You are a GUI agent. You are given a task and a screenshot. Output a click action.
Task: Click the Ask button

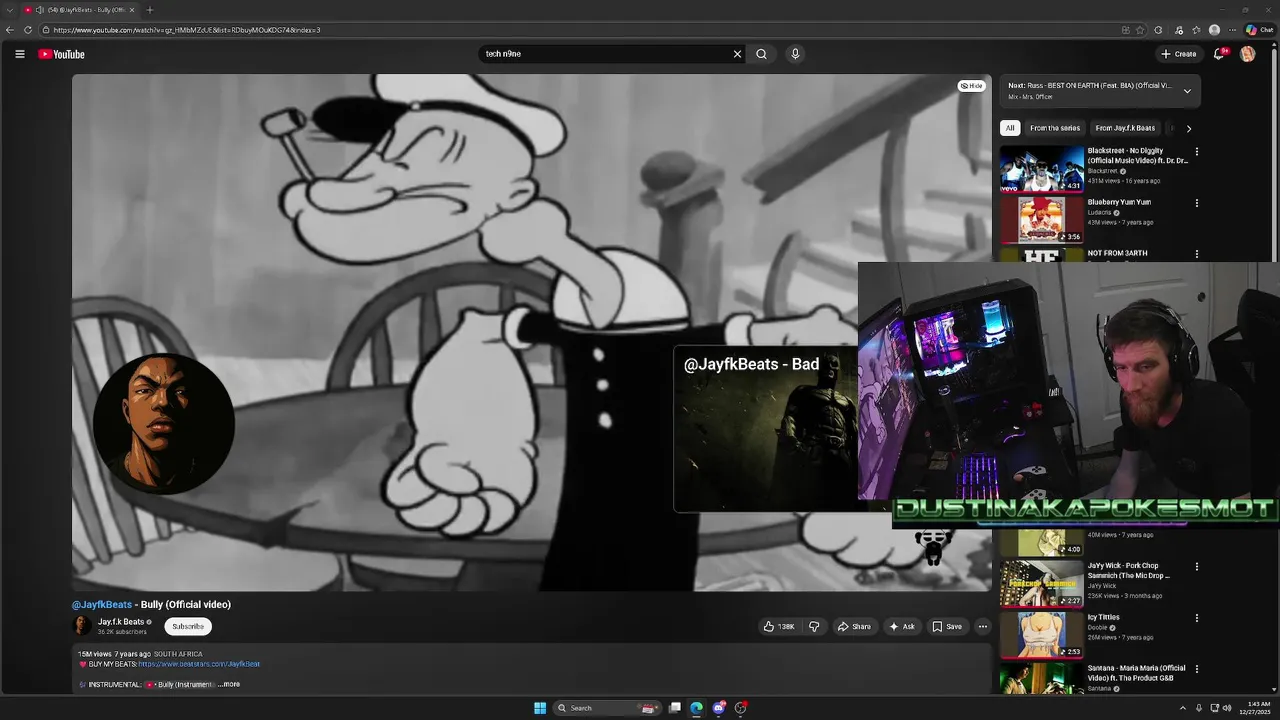click(901, 627)
